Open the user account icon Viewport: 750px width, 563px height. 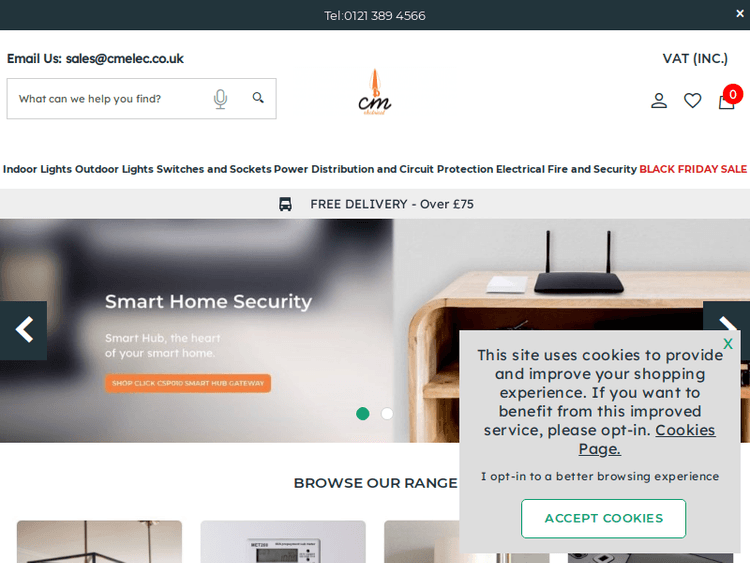pyautogui.click(x=659, y=100)
